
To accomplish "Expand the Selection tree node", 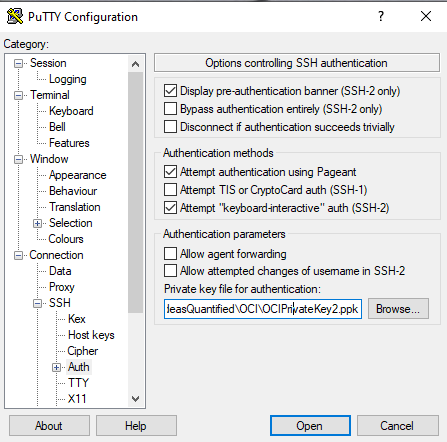I will [x=37, y=223].
